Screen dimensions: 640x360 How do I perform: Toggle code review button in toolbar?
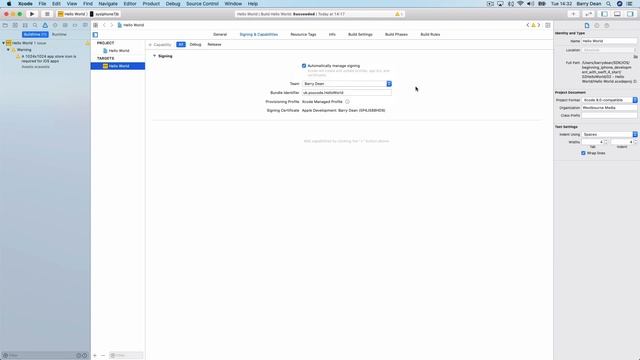tap(588, 14)
